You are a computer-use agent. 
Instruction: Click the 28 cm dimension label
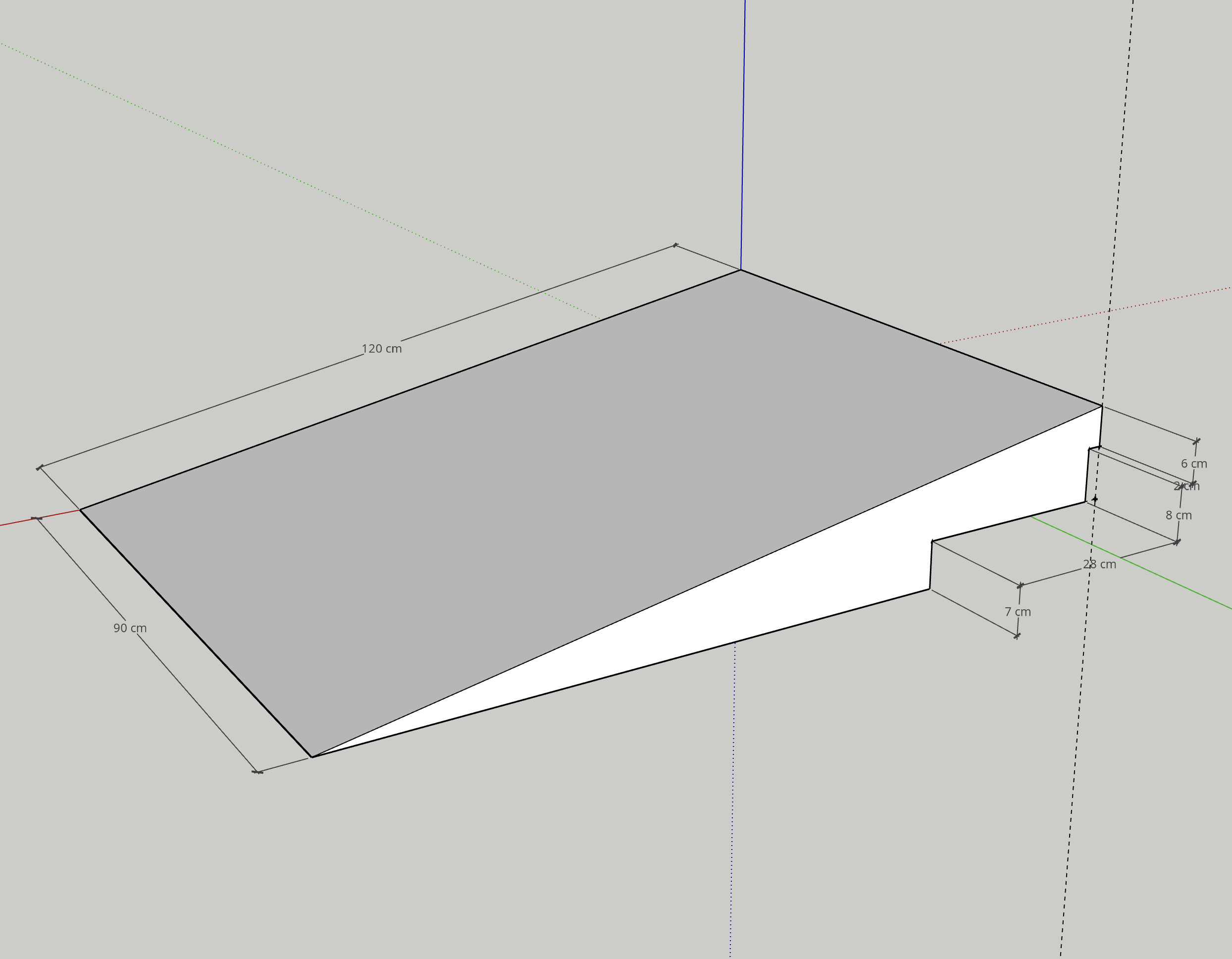[1099, 564]
